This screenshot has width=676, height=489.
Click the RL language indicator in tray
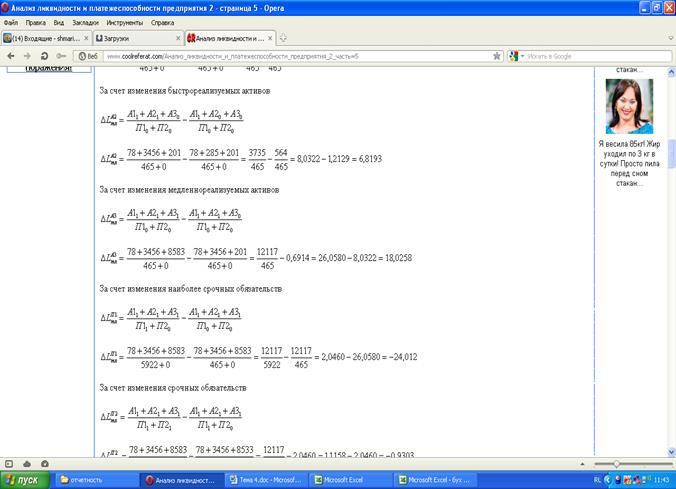click(597, 480)
